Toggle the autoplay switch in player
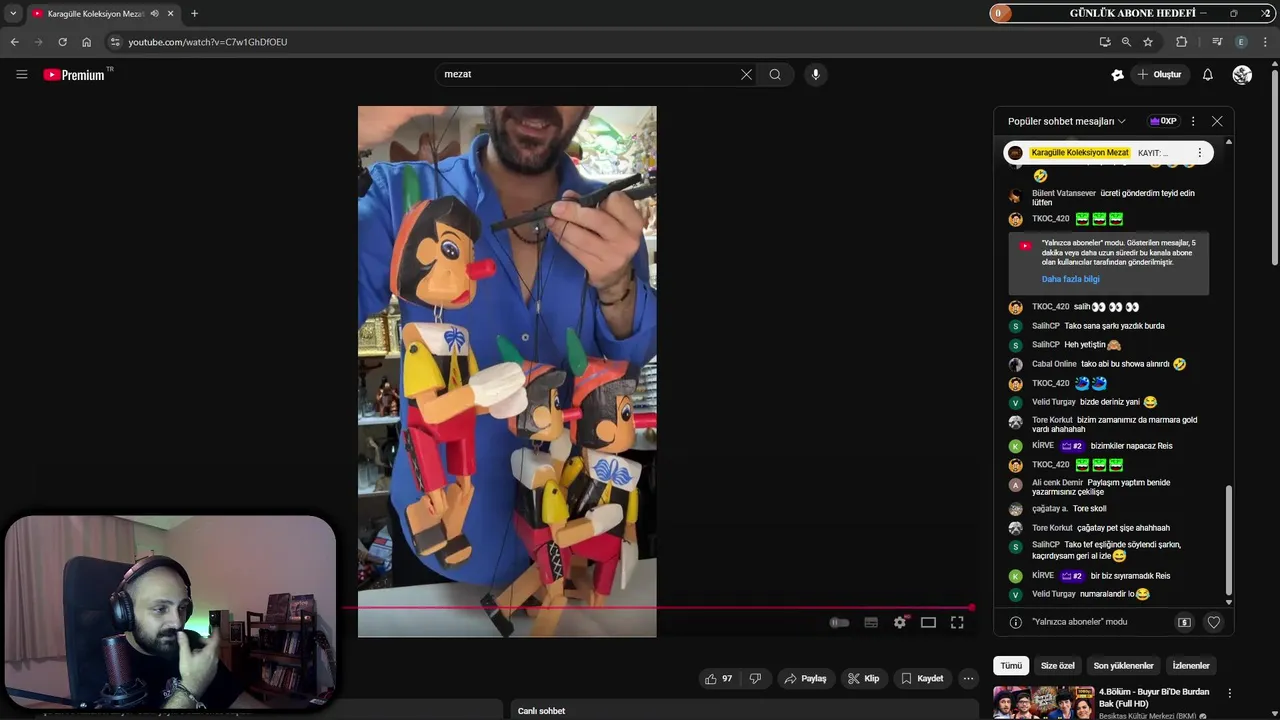The width and height of the screenshot is (1280, 720). coord(839,622)
